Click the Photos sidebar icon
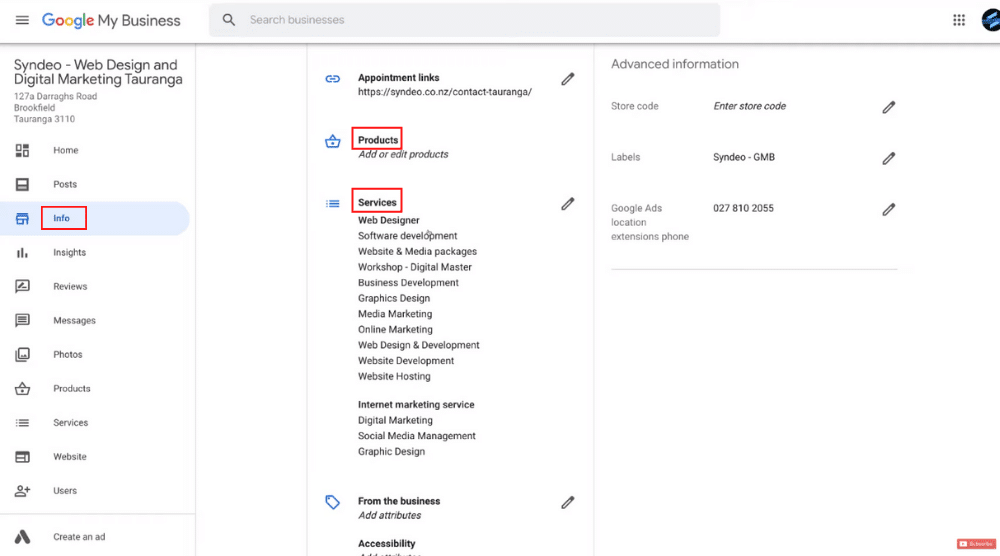Screen dimensions: 1000x556 click(22, 355)
